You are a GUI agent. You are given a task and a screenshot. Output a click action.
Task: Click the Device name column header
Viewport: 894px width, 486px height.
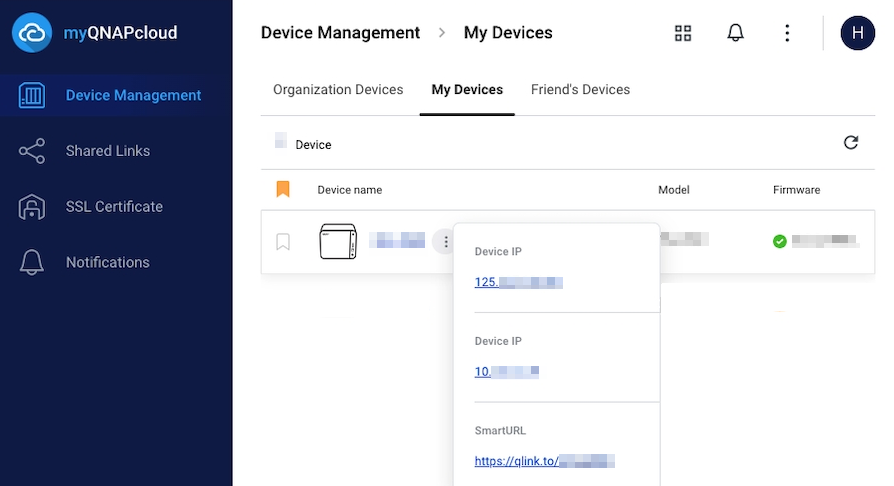[350, 190]
